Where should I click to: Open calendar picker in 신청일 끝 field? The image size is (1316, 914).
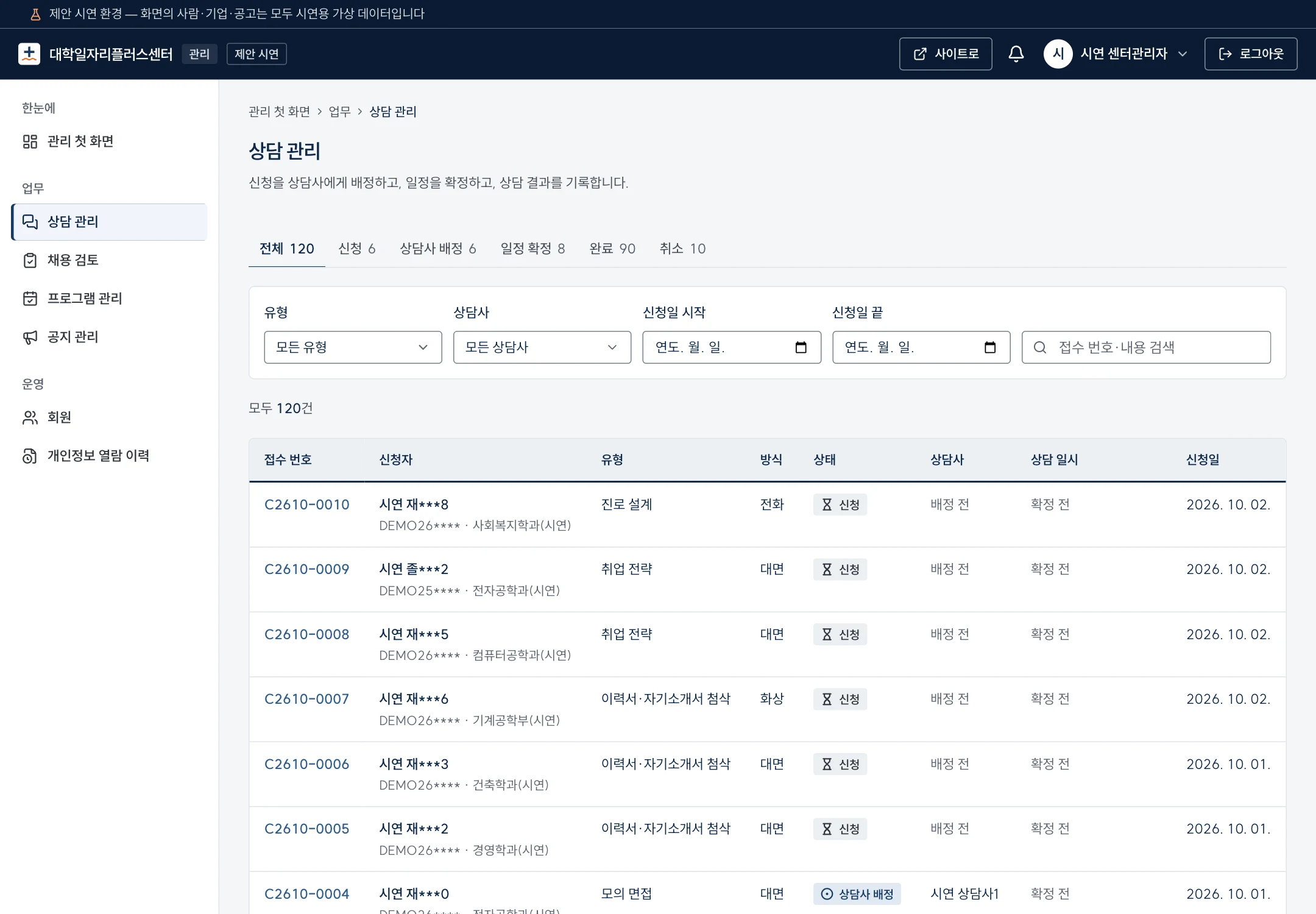[x=990, y=347]
